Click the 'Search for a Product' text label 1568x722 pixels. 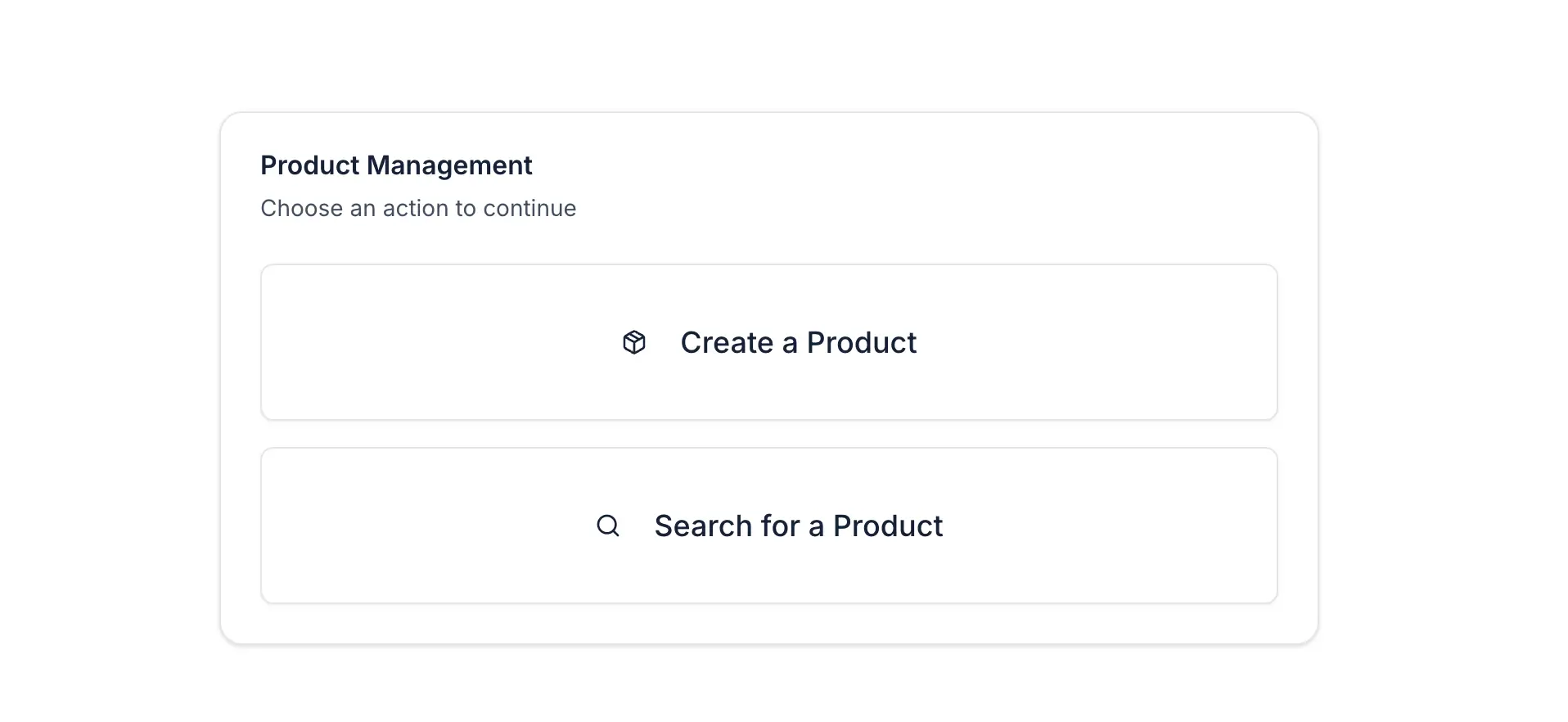pyautogui.click(x=798, y=526)
